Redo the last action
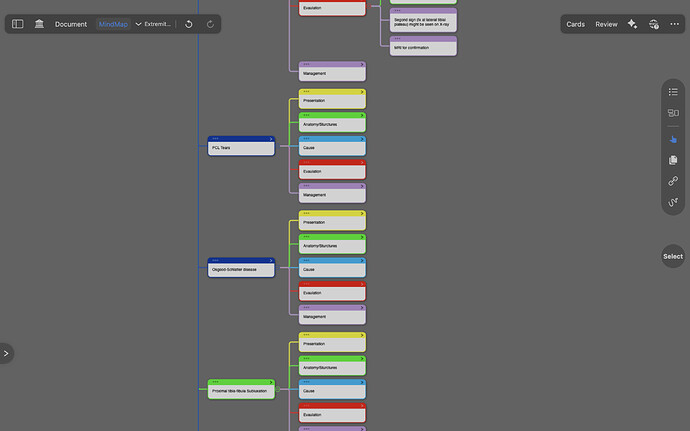This screenshot has width=690, height=431. (x=210, y=24)
